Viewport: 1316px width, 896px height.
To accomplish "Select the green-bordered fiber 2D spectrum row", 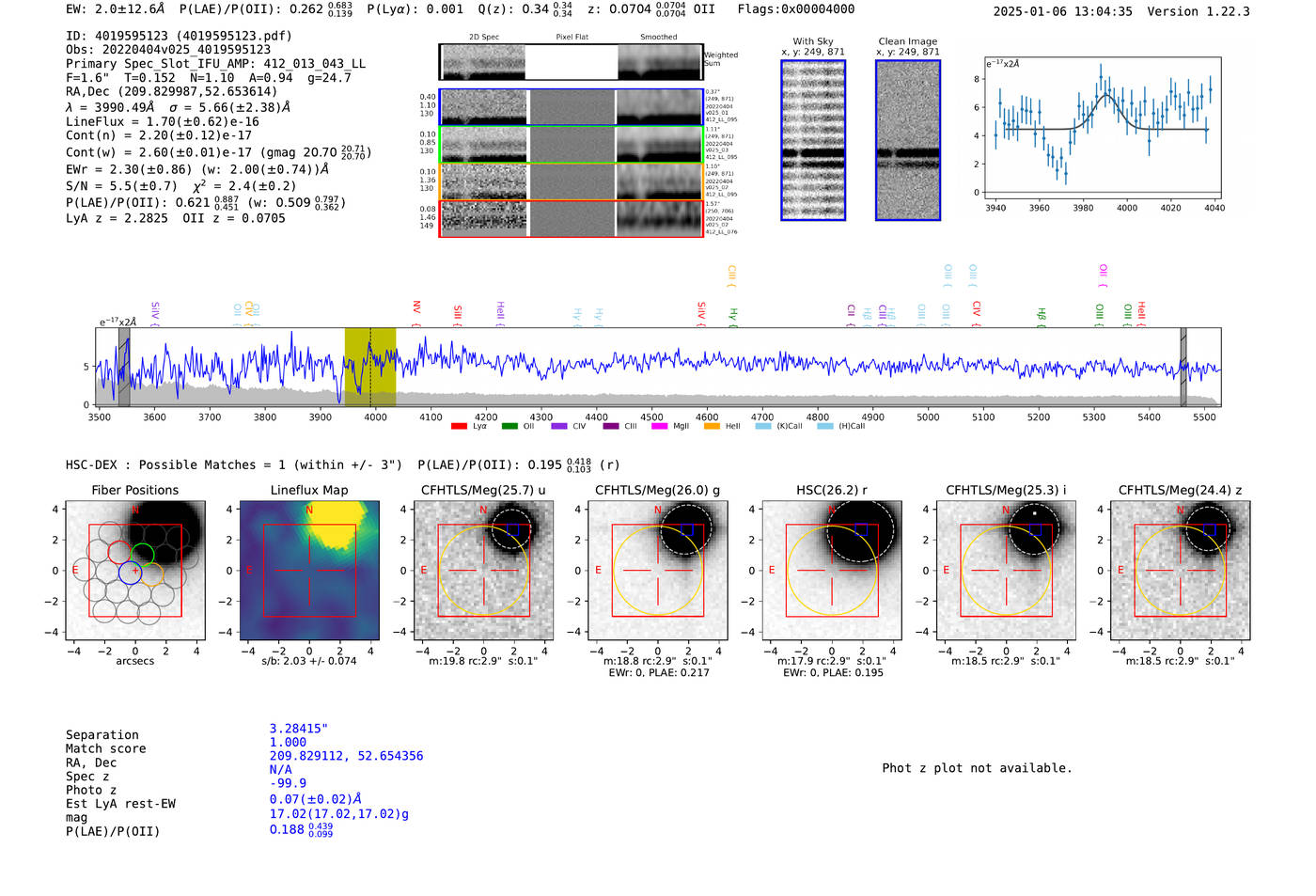I will pos(572,145).
